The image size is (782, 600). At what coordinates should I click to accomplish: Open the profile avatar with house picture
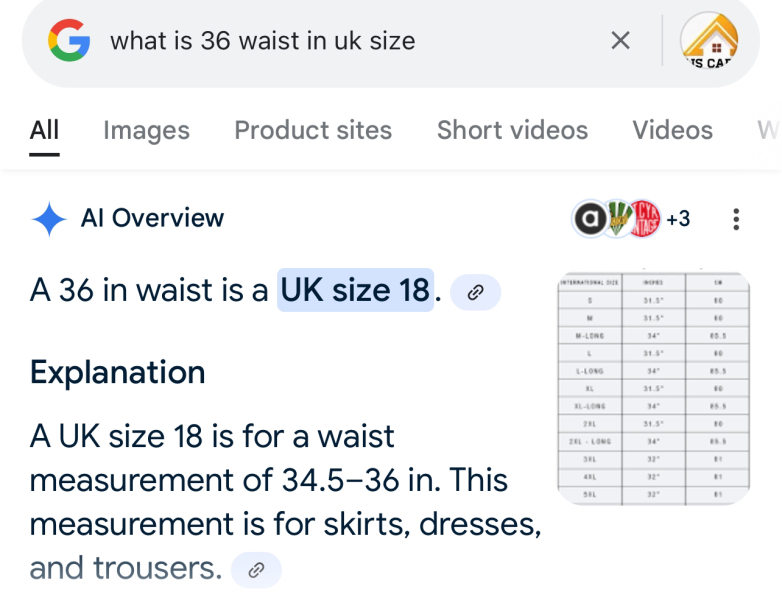[x=709, y=41]
